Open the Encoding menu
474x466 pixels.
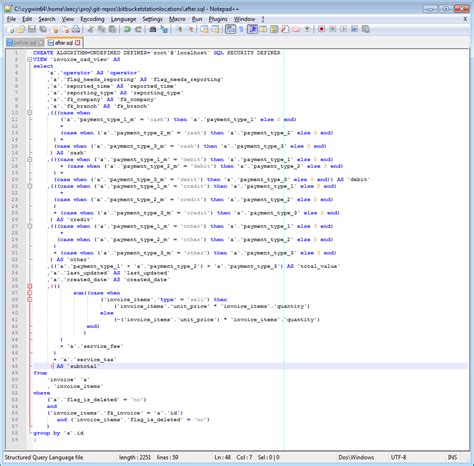(92, 19)
